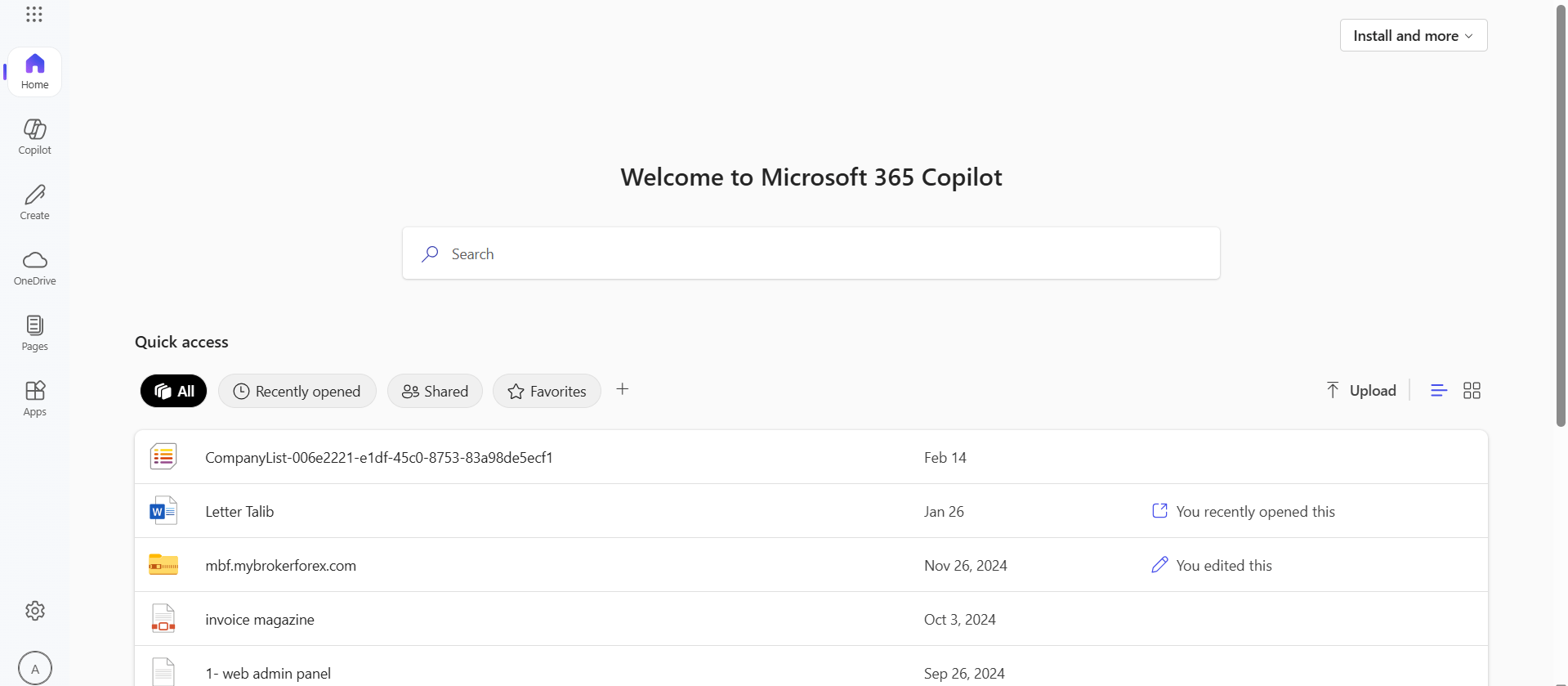
Task: Open the mbf.mybrokerforex.com folder
Action: 811,565
